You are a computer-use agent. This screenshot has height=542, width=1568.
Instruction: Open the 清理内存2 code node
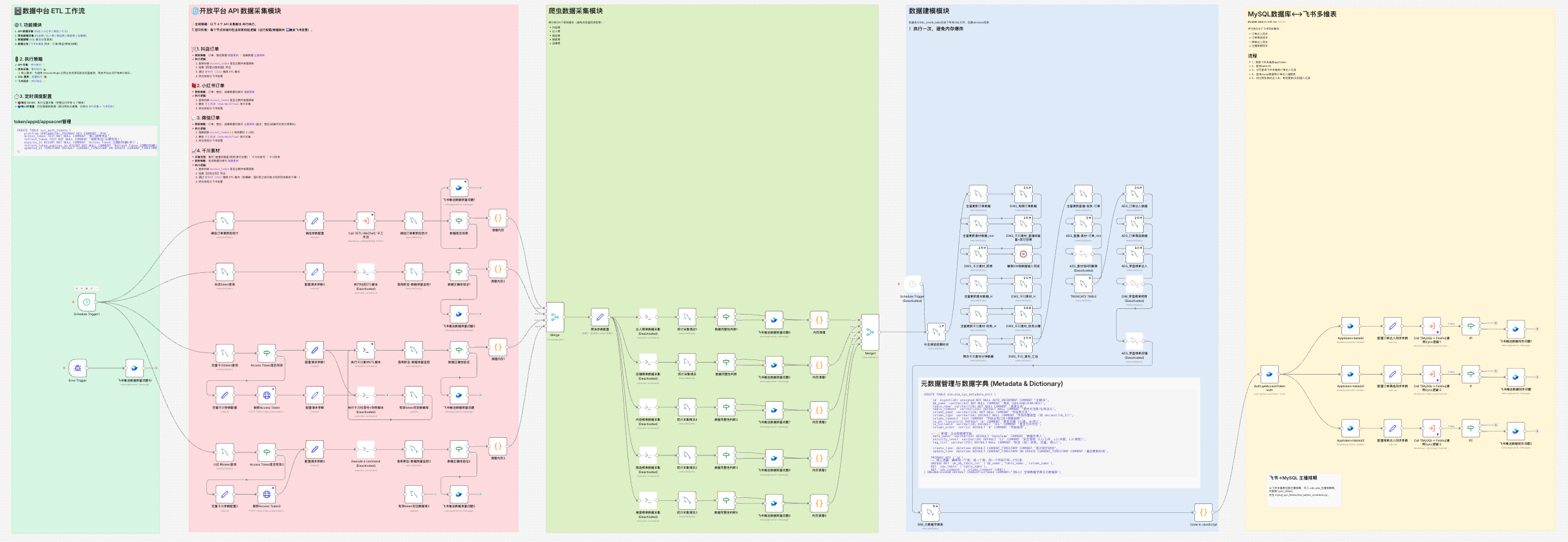click(x=497, y=269)
